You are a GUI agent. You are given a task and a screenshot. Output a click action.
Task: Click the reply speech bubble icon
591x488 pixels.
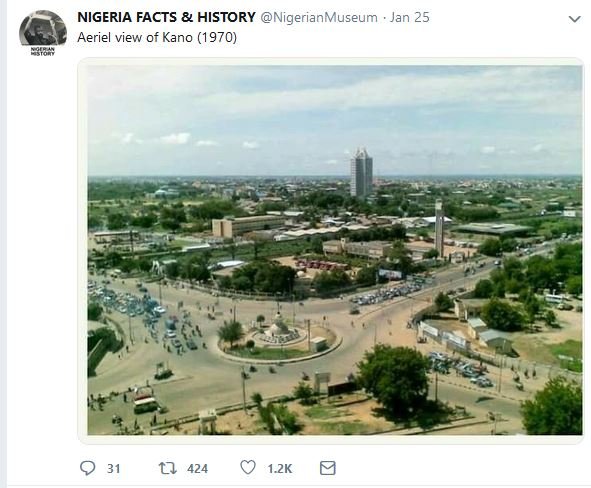pyautogui.click(x=87, y=468)
